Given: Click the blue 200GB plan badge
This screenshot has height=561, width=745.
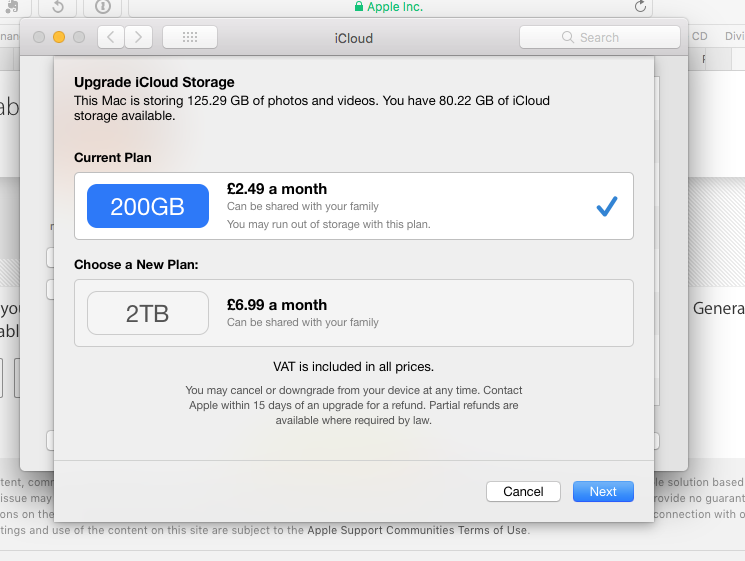Looking at the screenshot, I should pyautogui.click(x=148, y=206).
